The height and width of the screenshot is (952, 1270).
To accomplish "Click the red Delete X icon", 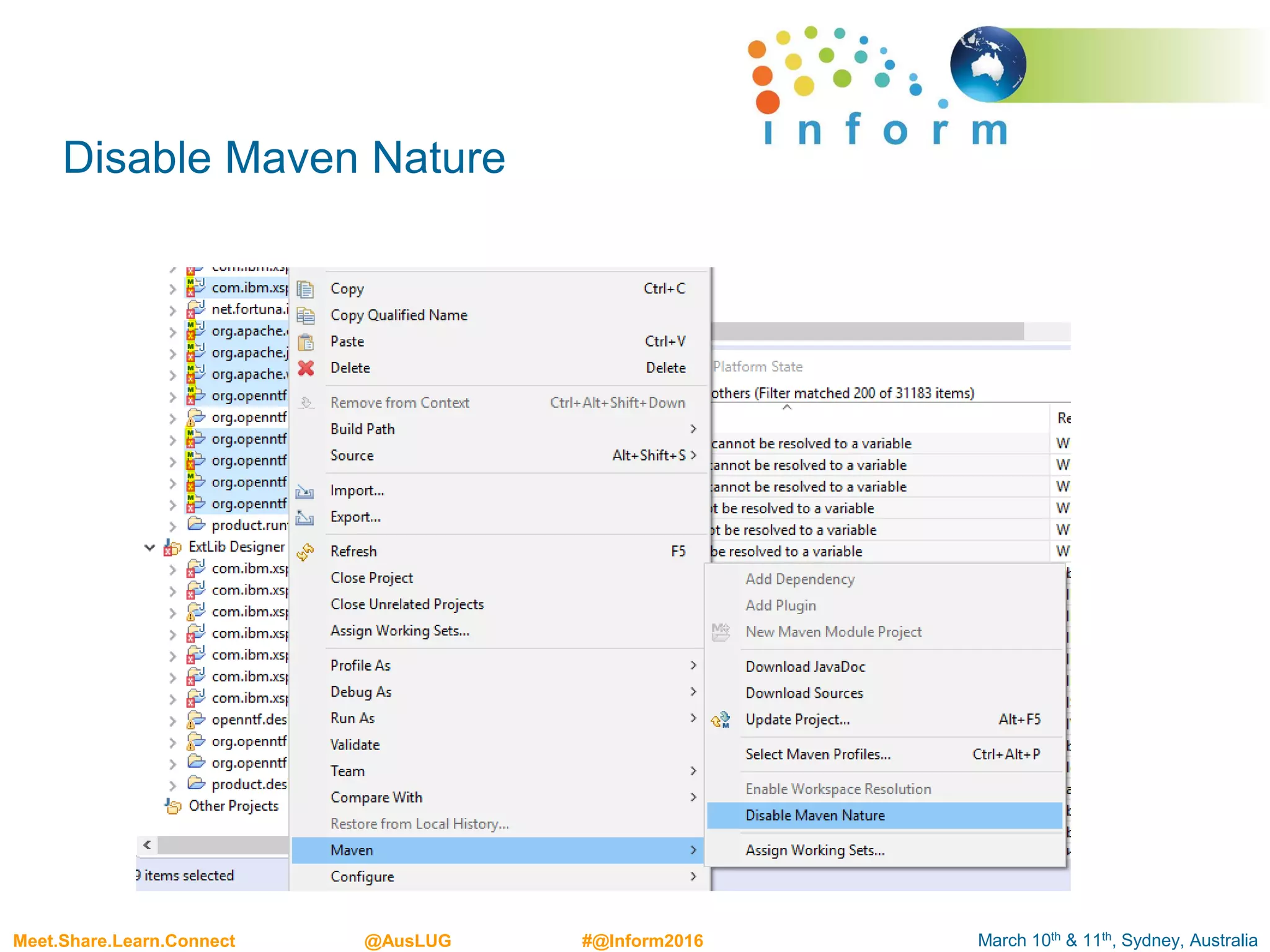I will pos(305,368).
